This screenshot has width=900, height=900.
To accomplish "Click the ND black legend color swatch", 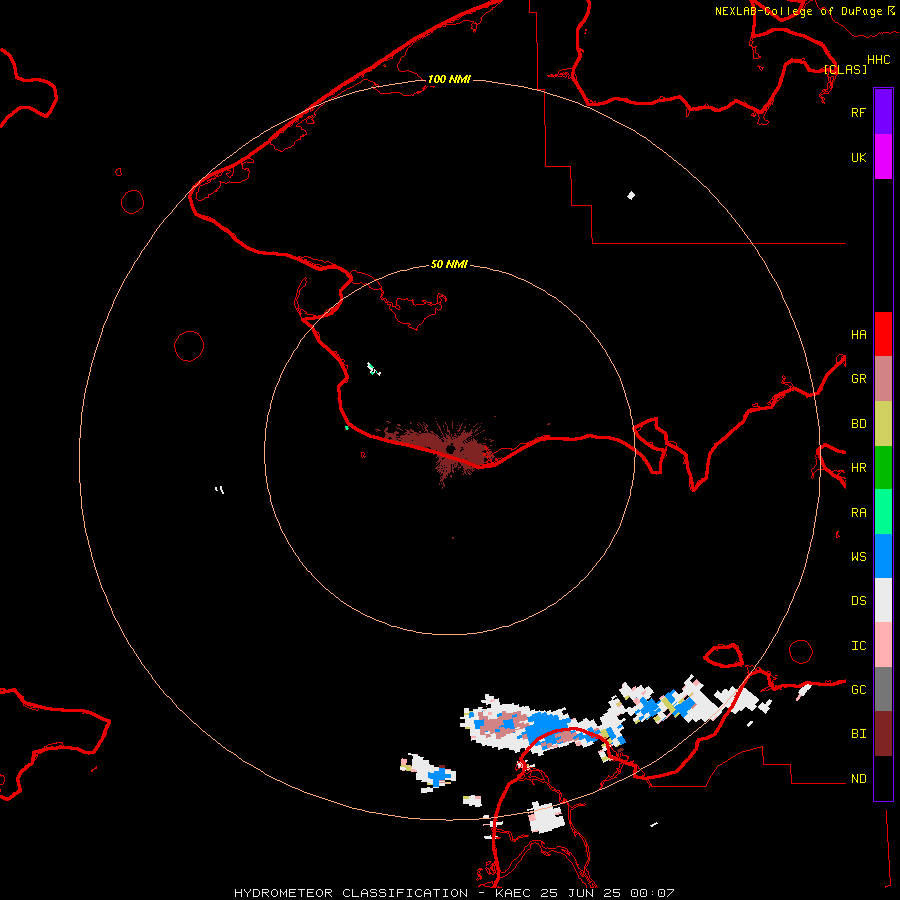I will (883, 778).
